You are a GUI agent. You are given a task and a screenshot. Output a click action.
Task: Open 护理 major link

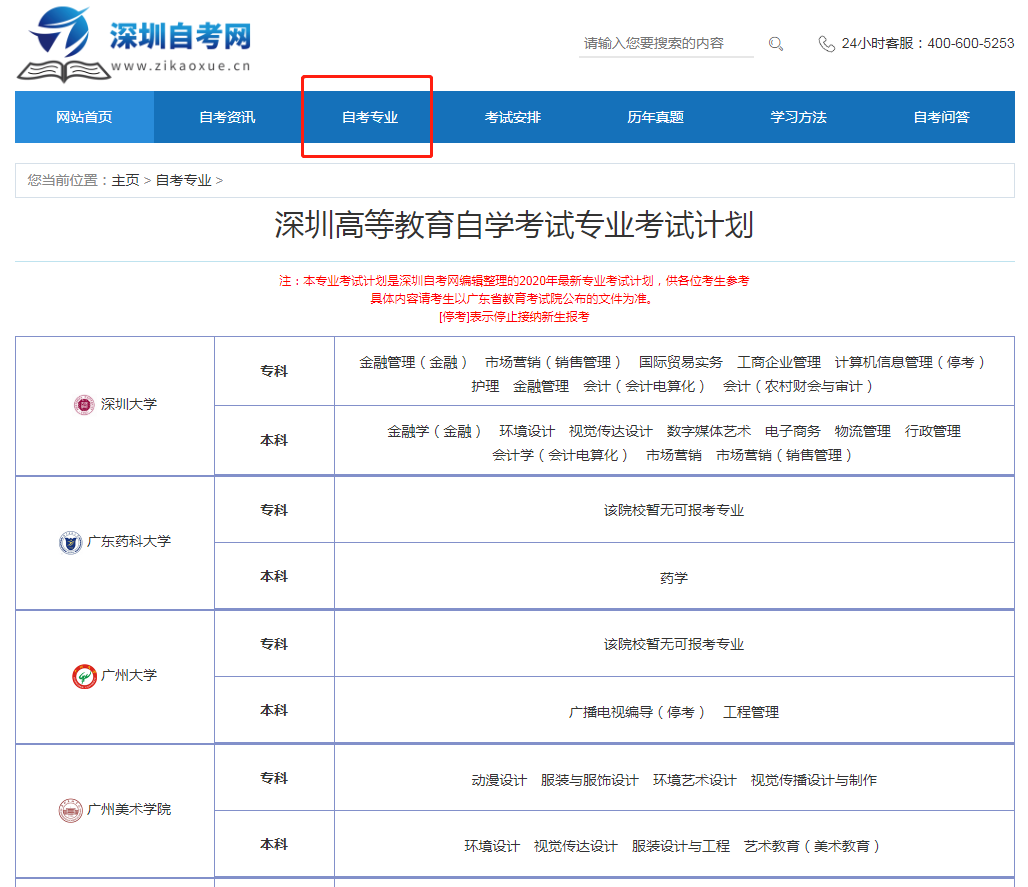[485, 387]
